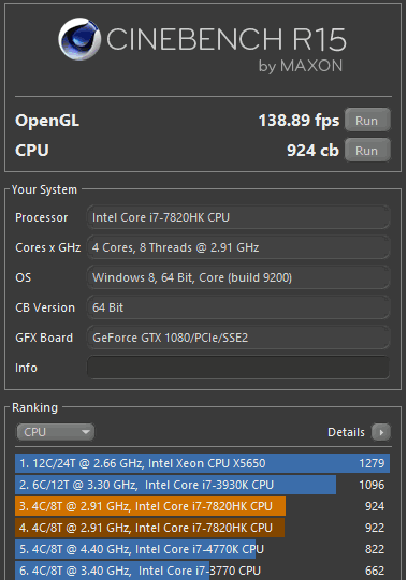Image resolution: width=406 pixels, height=580 pixels.
Task: Run the OpenGL benchmark
Action: 368,120
